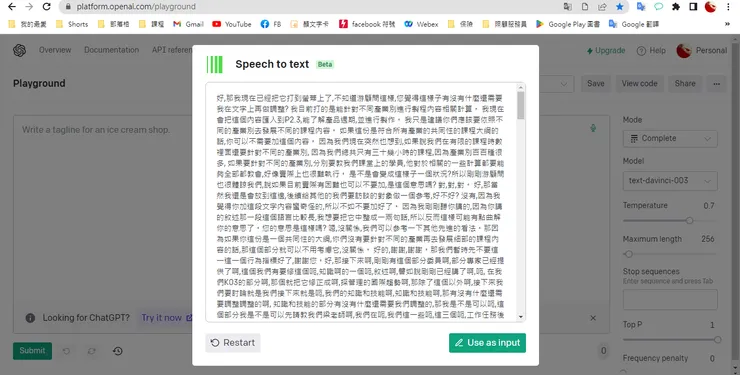Click the Beta badge label

[x=325, y=65]
